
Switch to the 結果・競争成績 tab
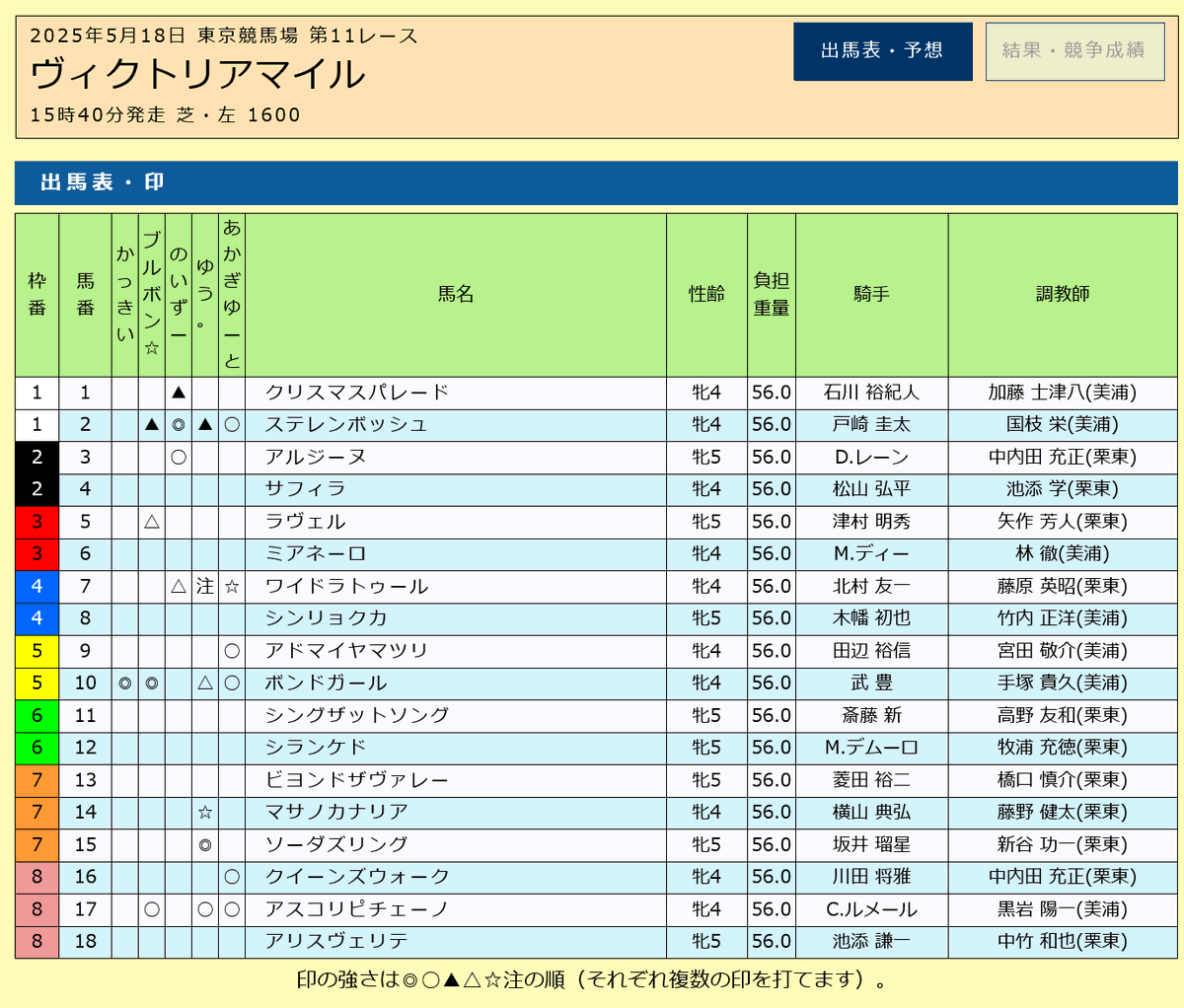1075,51
